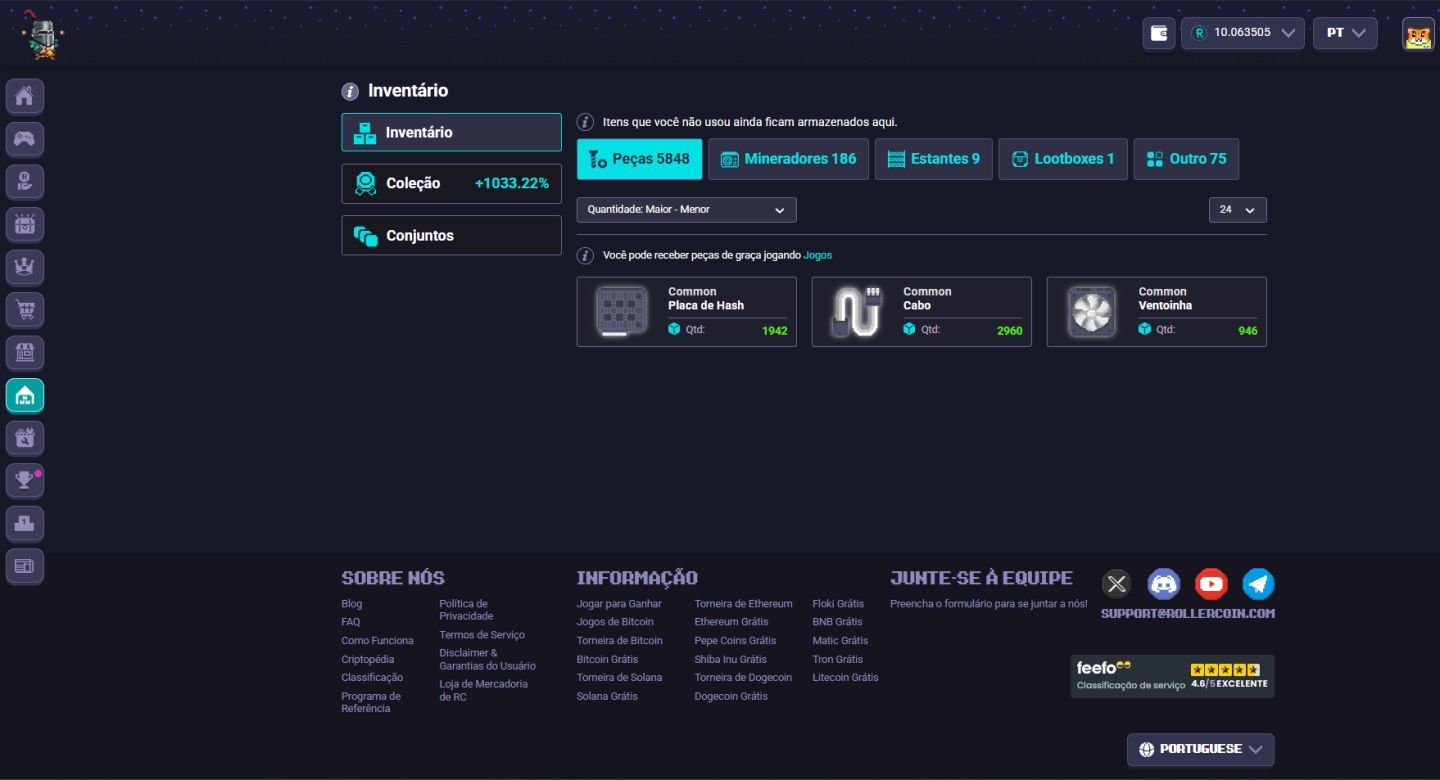This screenshot has width=1440, height=780.
Task: Open the trophy icon with notification dot
Action: [x=25, y=481]
